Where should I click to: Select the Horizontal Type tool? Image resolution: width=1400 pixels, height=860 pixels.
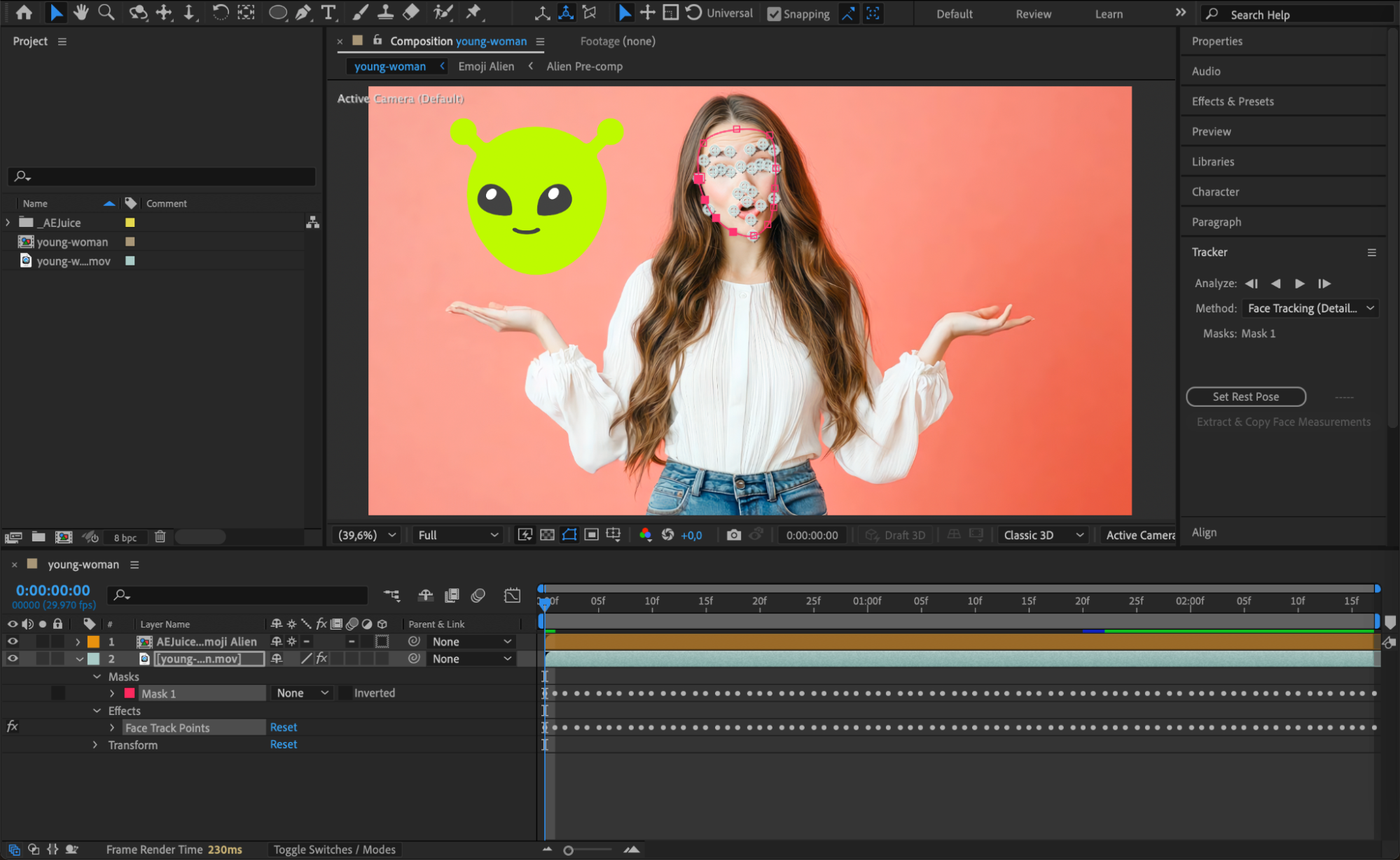tap(328, 12)
